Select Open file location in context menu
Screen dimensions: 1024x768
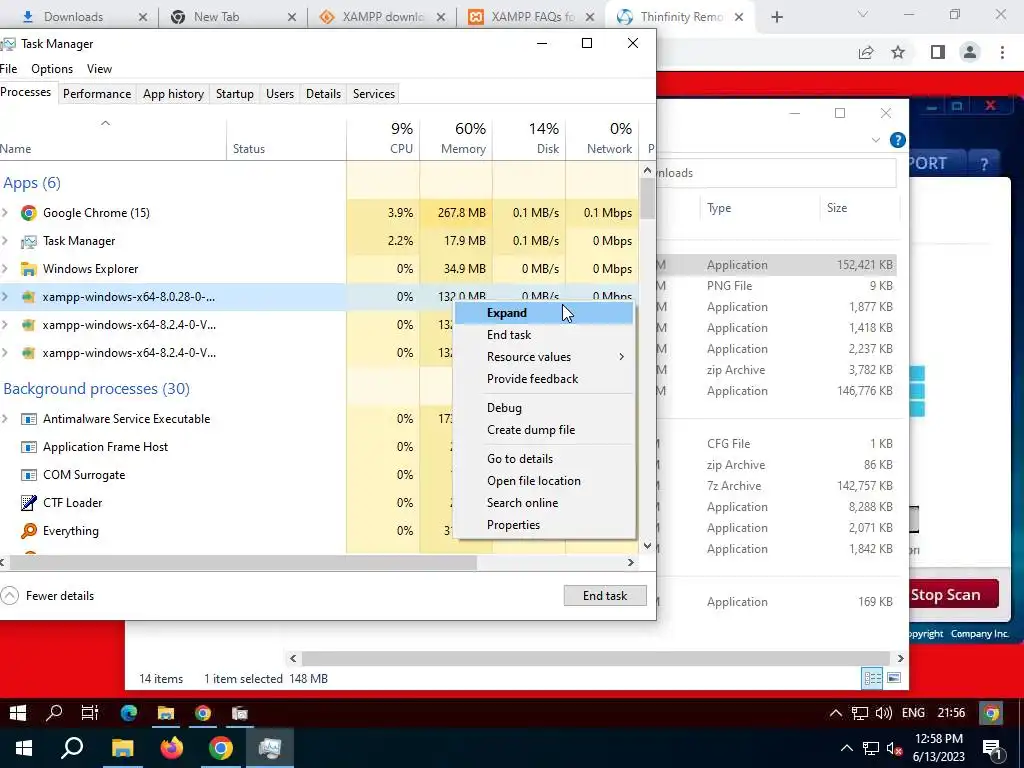(543, 481)
